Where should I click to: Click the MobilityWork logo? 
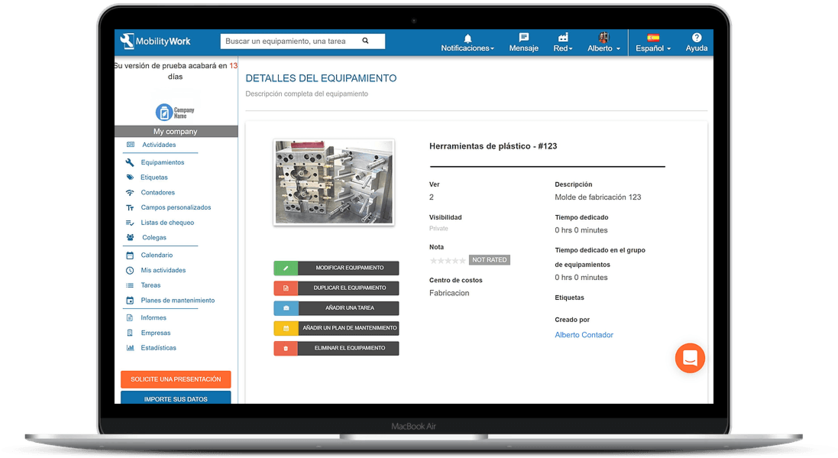156,41
